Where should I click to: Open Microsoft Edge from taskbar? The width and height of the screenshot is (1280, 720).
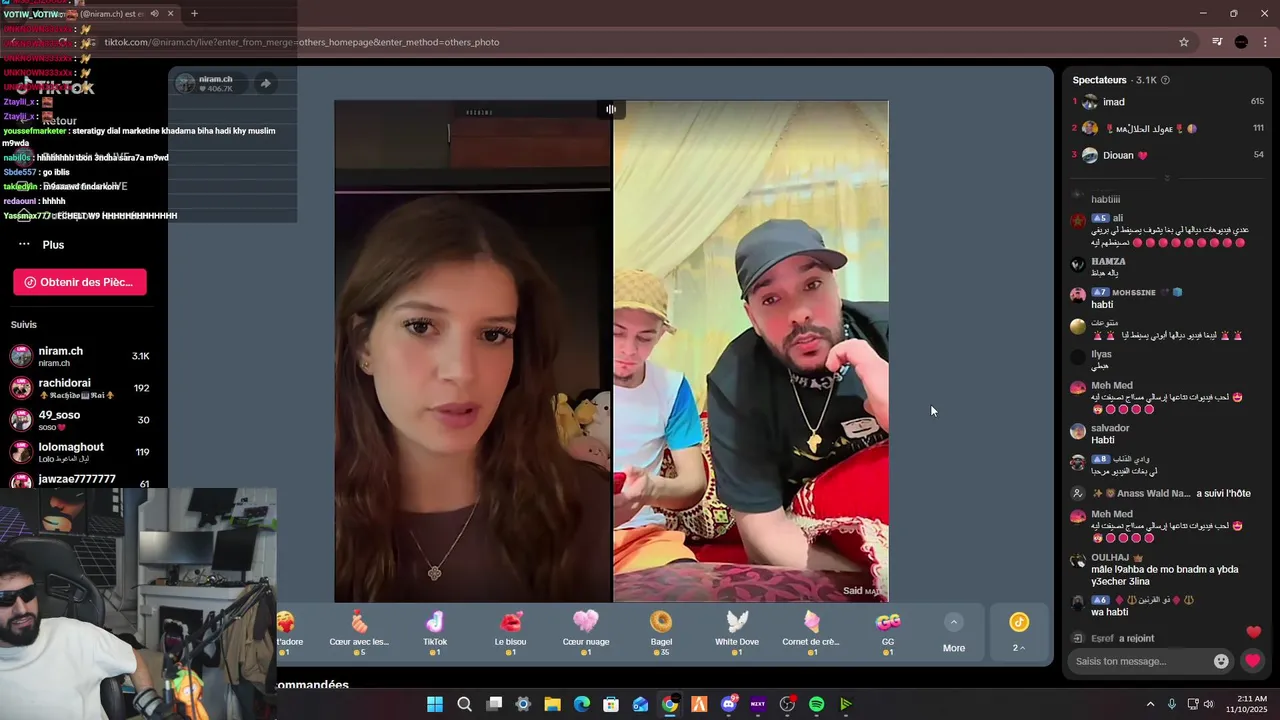coord(582,704)
